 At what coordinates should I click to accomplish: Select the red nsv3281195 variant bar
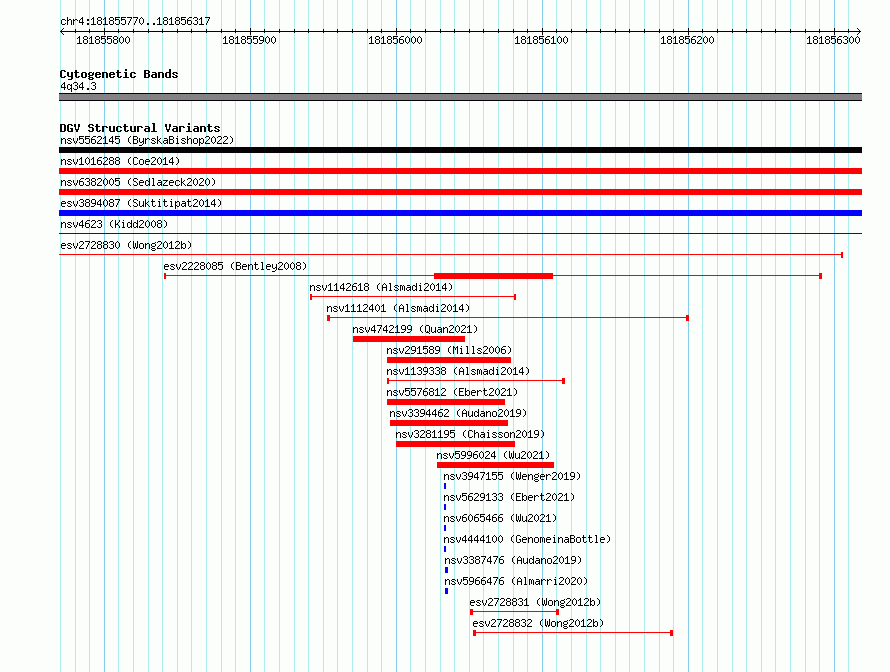pos(455,444)
